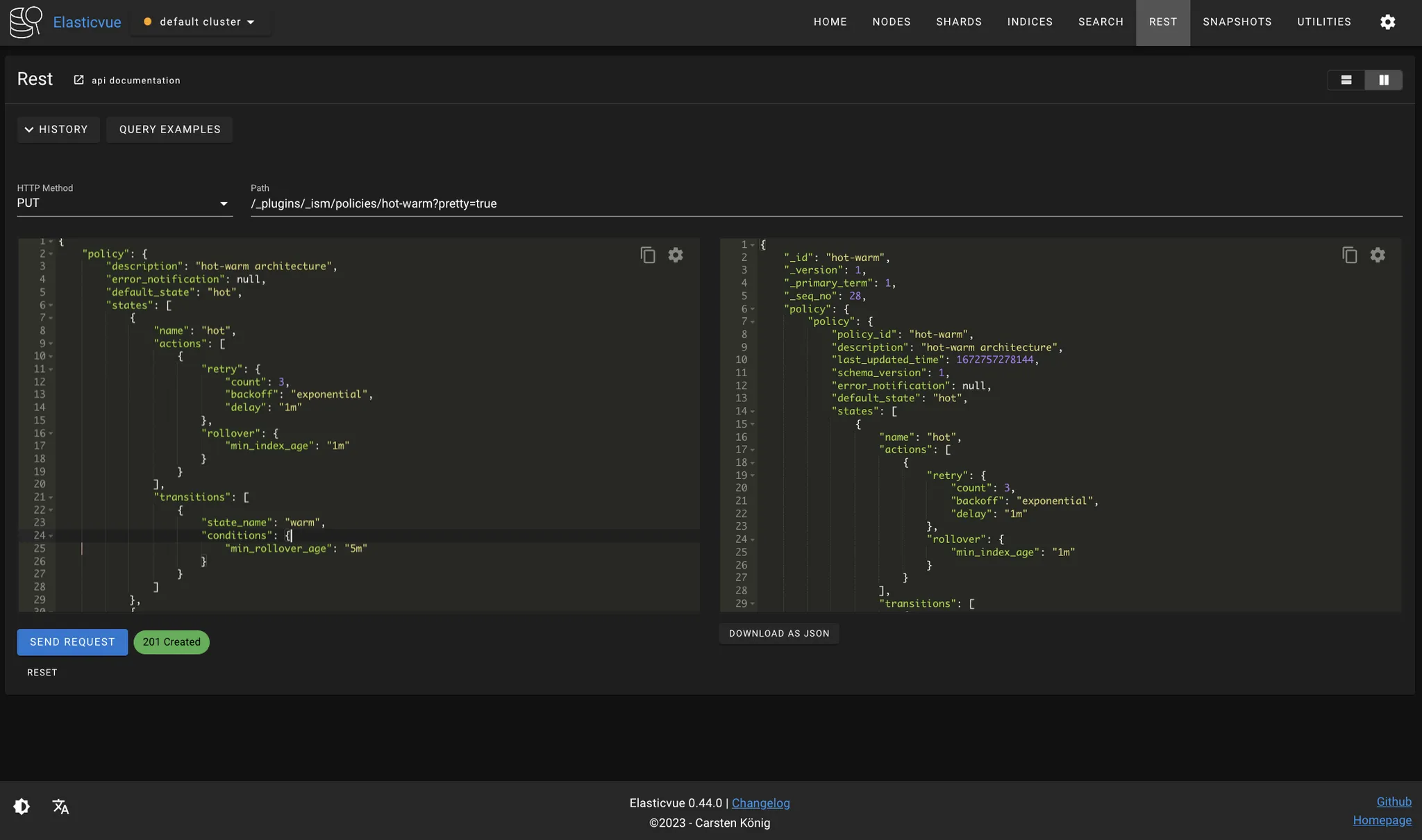The width and height of the screenshot is (1422, 840).
Task: Switch to vertical stacked layout
Action: [x=1346, y=81]
